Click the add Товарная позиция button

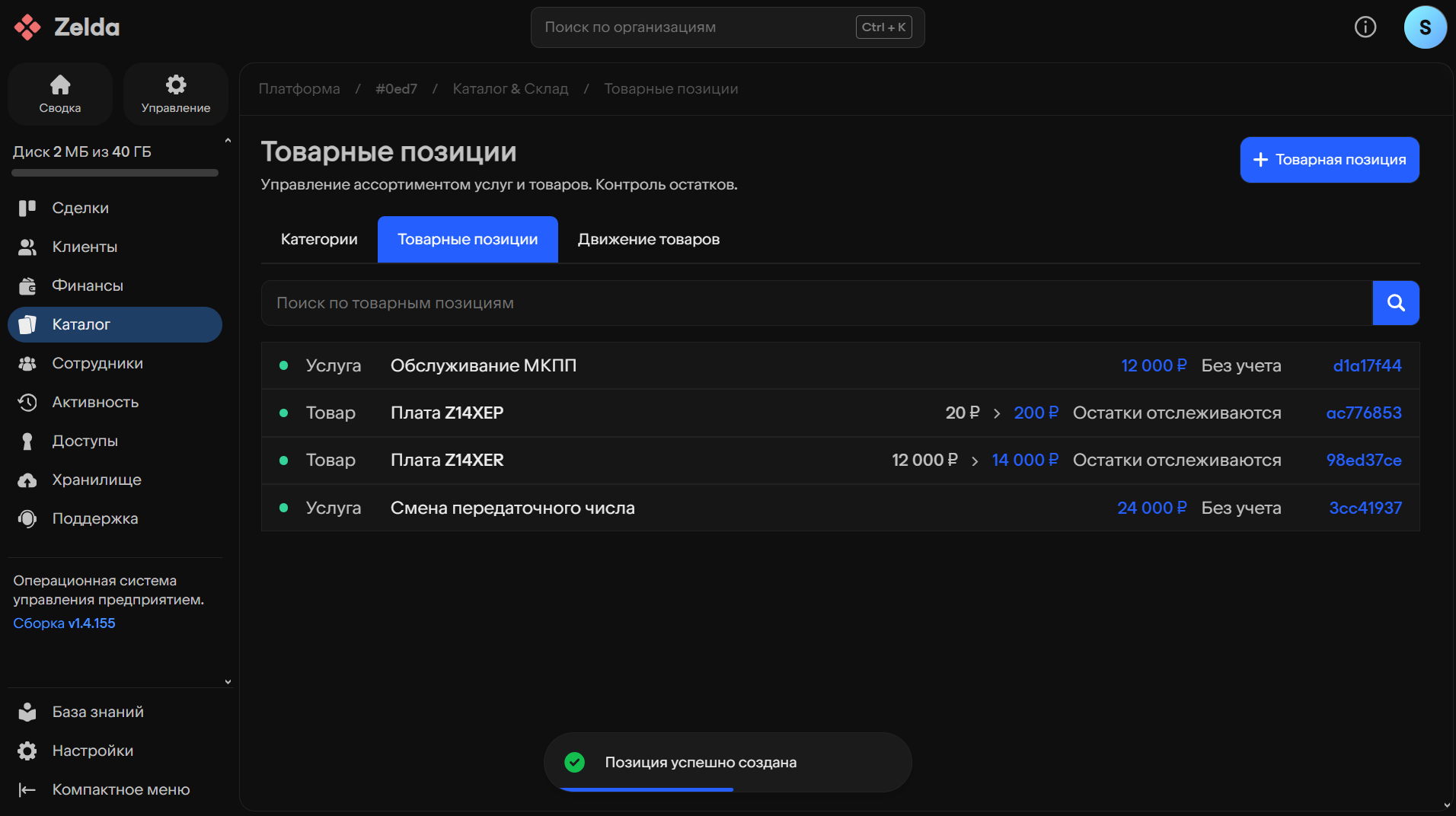1329,160
